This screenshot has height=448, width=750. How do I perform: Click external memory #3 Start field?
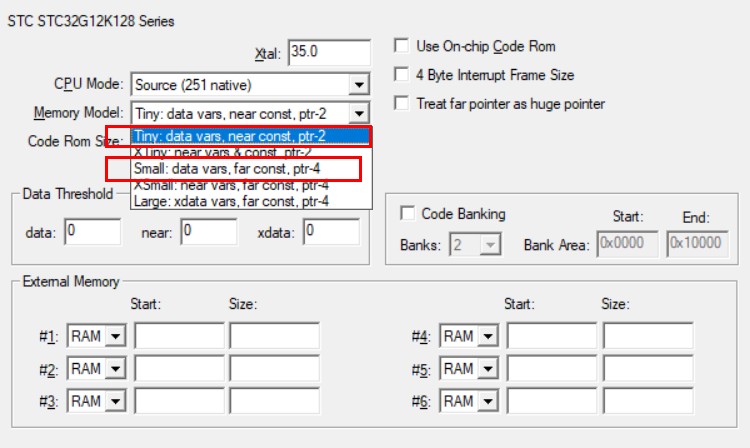(x=179, y=401)
